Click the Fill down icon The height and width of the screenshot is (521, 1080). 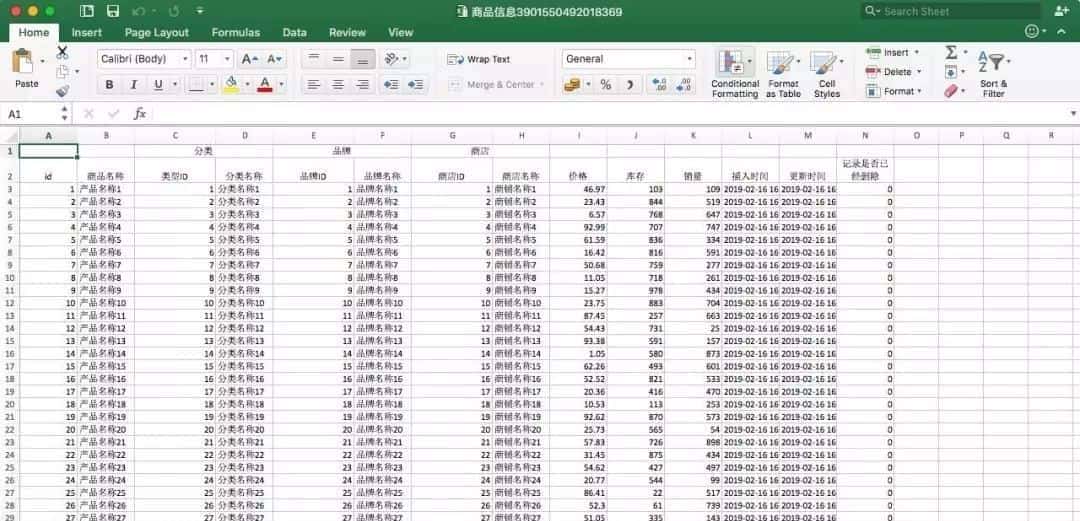tap(951, 72)
